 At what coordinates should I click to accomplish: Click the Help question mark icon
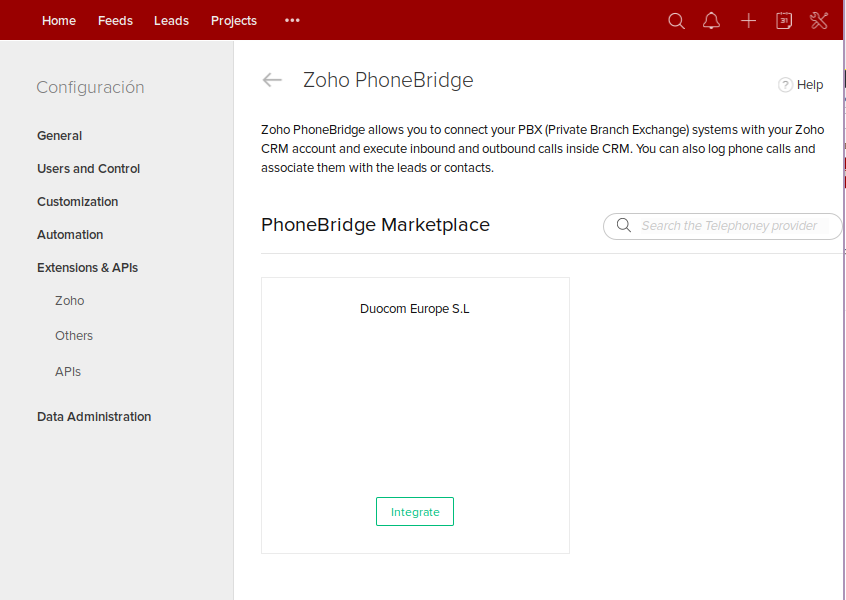tap(785, 85)
